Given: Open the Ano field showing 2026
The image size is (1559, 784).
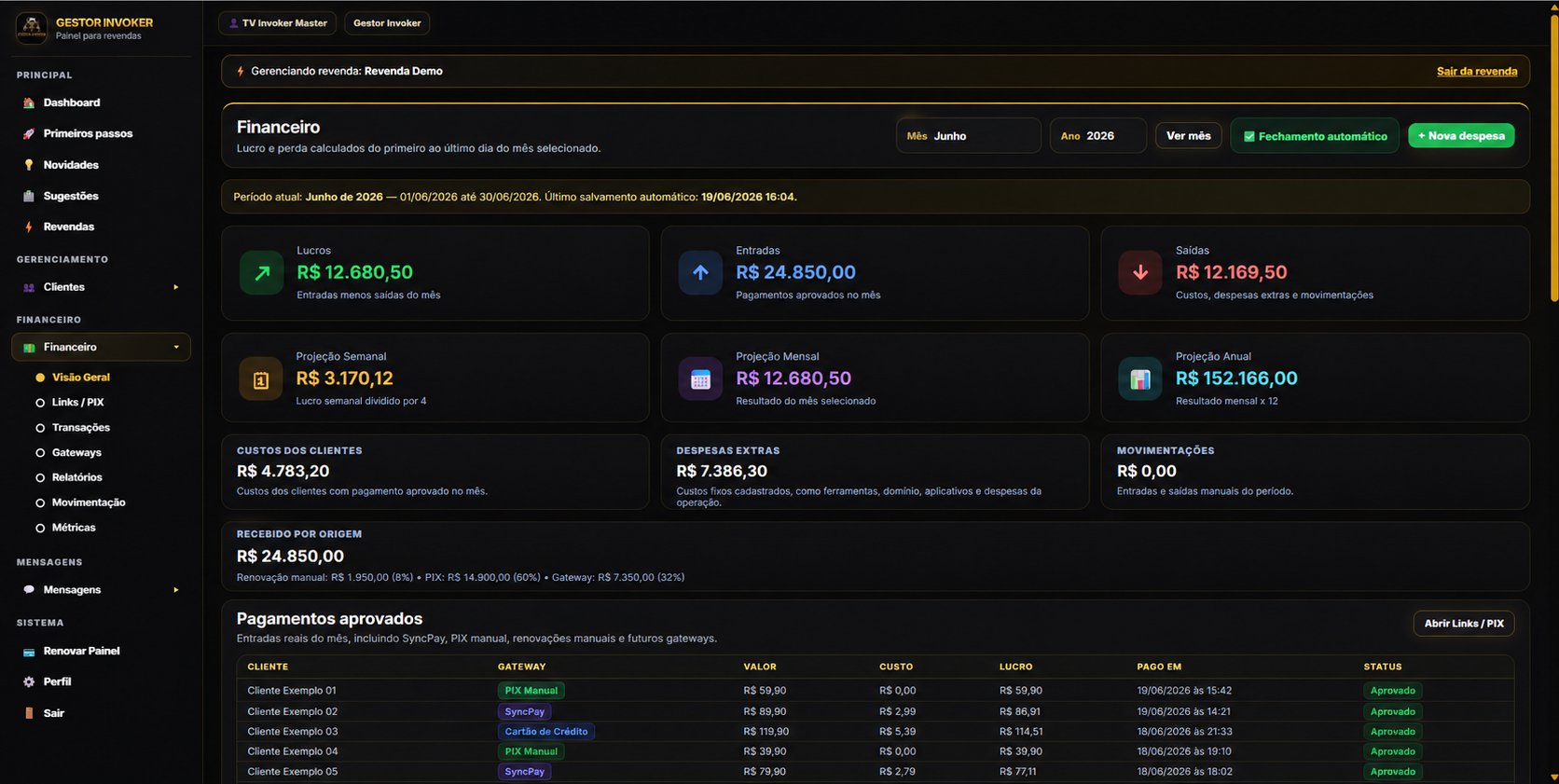Looking at the screenshot, I should [x=1098, y=136].
